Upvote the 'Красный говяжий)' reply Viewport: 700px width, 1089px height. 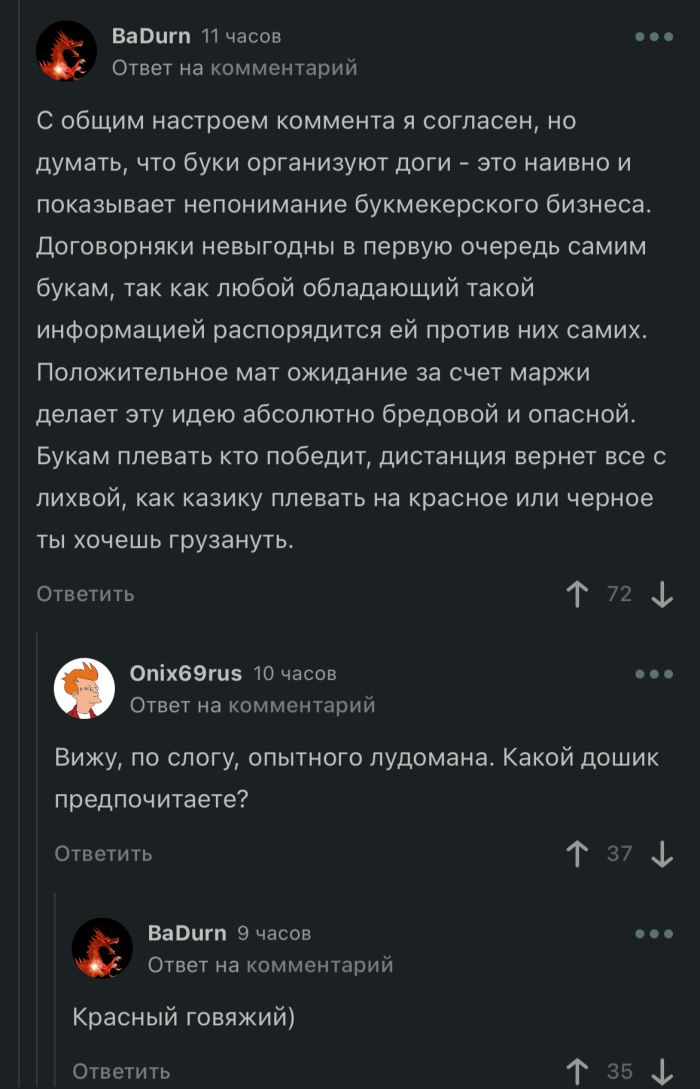577,1071
